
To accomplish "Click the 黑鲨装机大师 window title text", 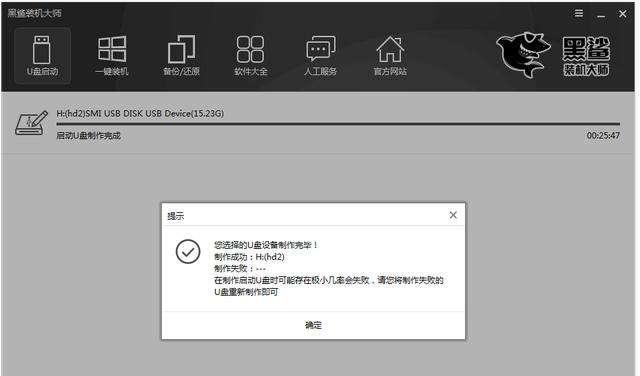I will [x=34, y=13].
